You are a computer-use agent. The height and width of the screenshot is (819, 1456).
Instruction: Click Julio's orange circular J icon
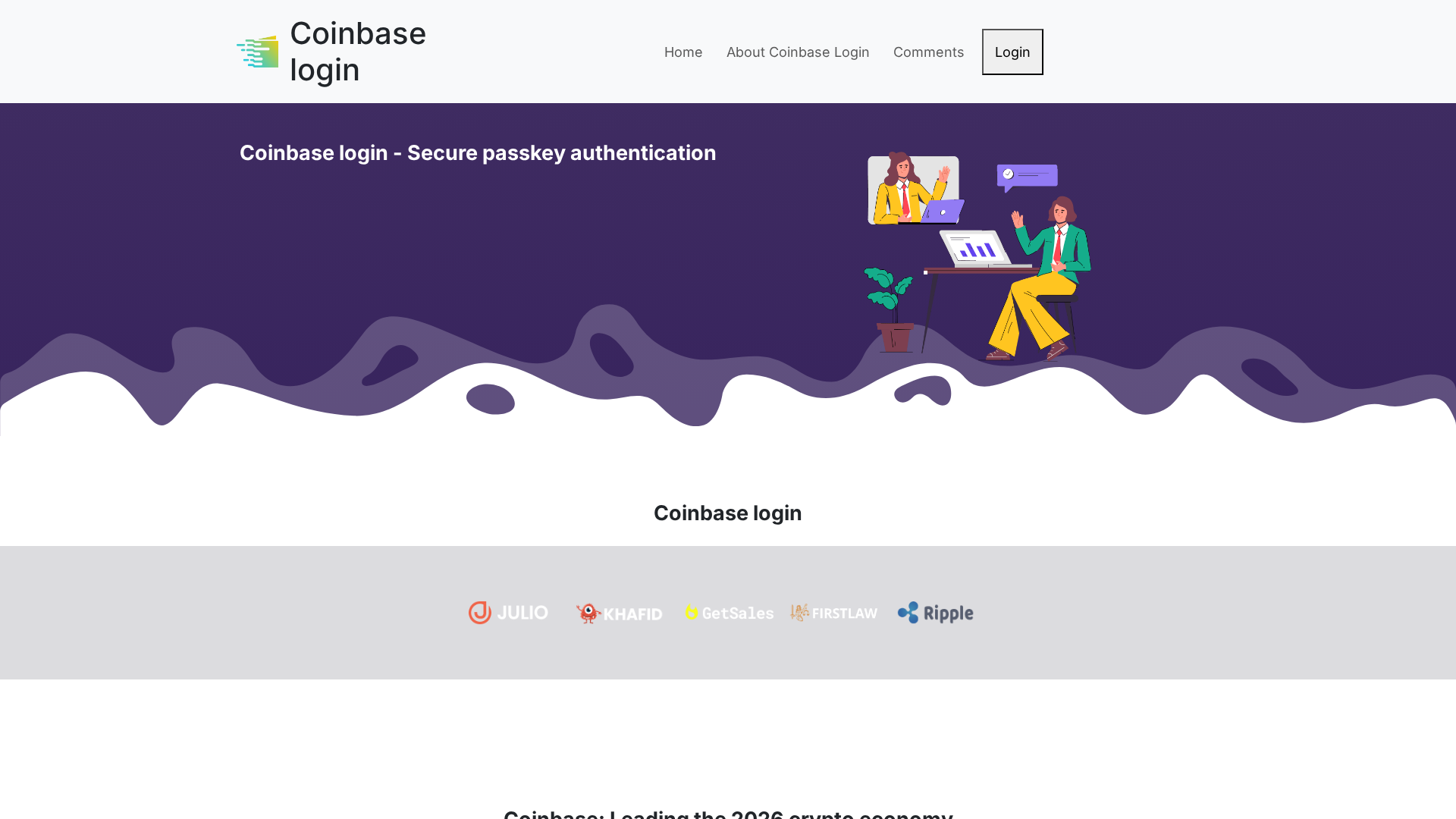click(x=479, y=612)
